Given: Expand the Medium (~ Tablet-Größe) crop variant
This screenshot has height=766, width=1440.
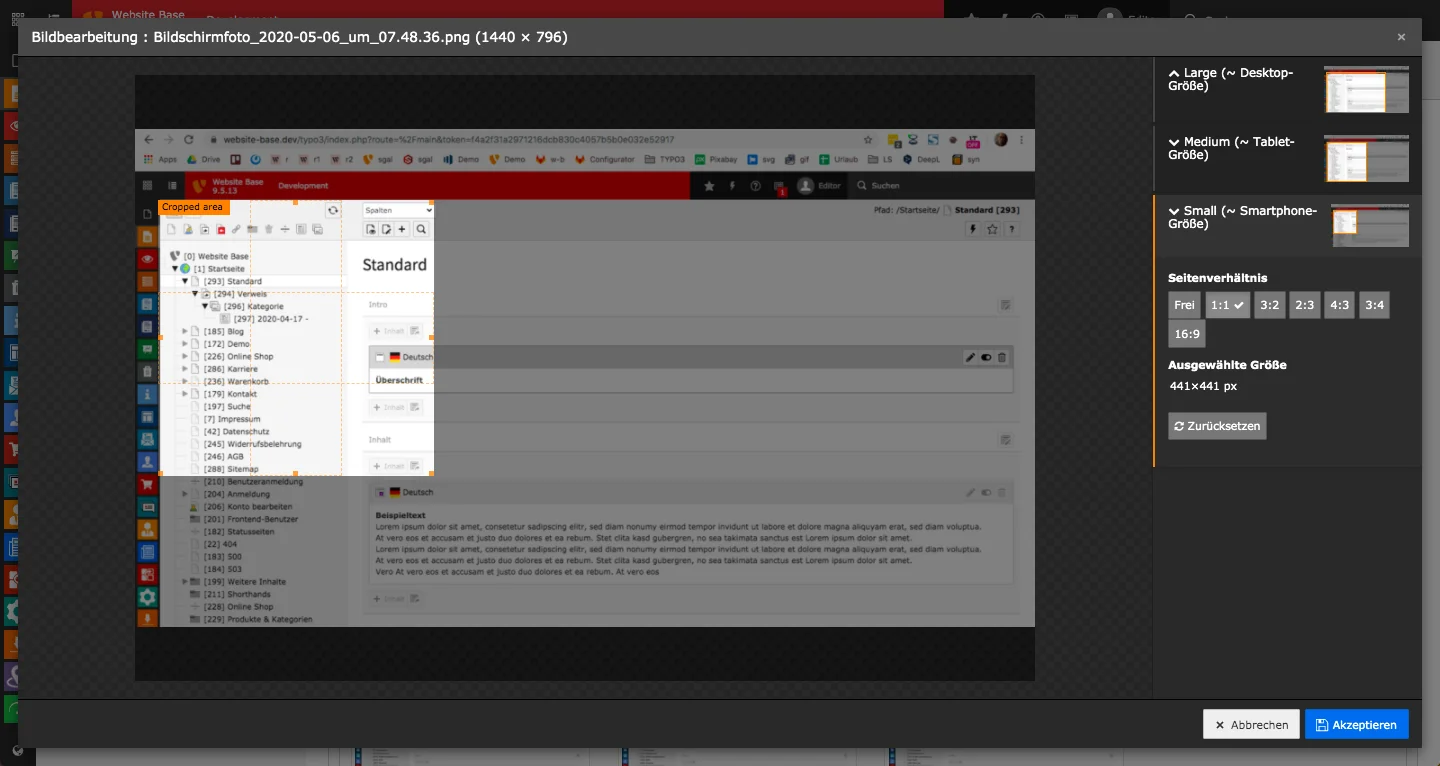Looking at the screenshot, I should click(1237, 148).
